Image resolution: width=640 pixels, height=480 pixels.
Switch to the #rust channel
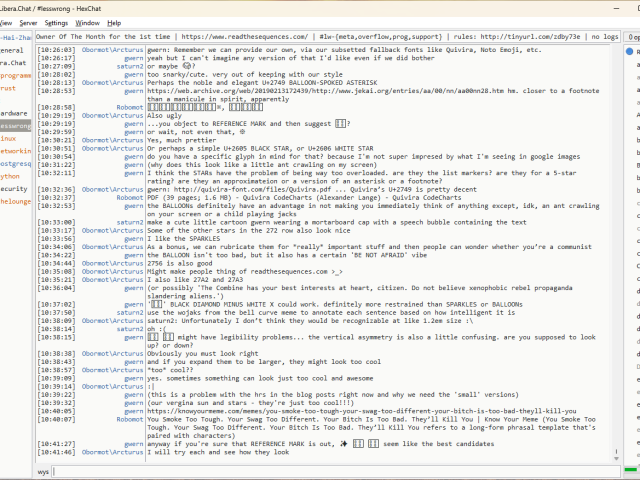click(x=8, y=88)
